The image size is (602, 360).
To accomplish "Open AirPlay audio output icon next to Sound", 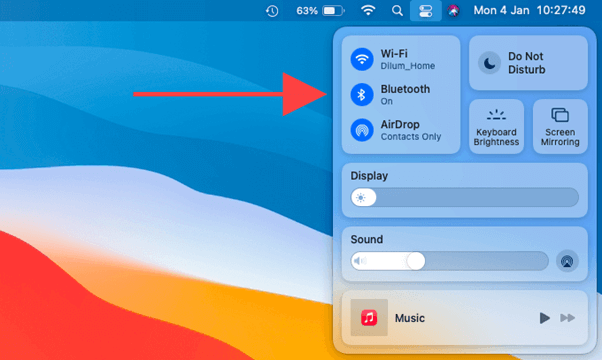I will click(567, 261).
